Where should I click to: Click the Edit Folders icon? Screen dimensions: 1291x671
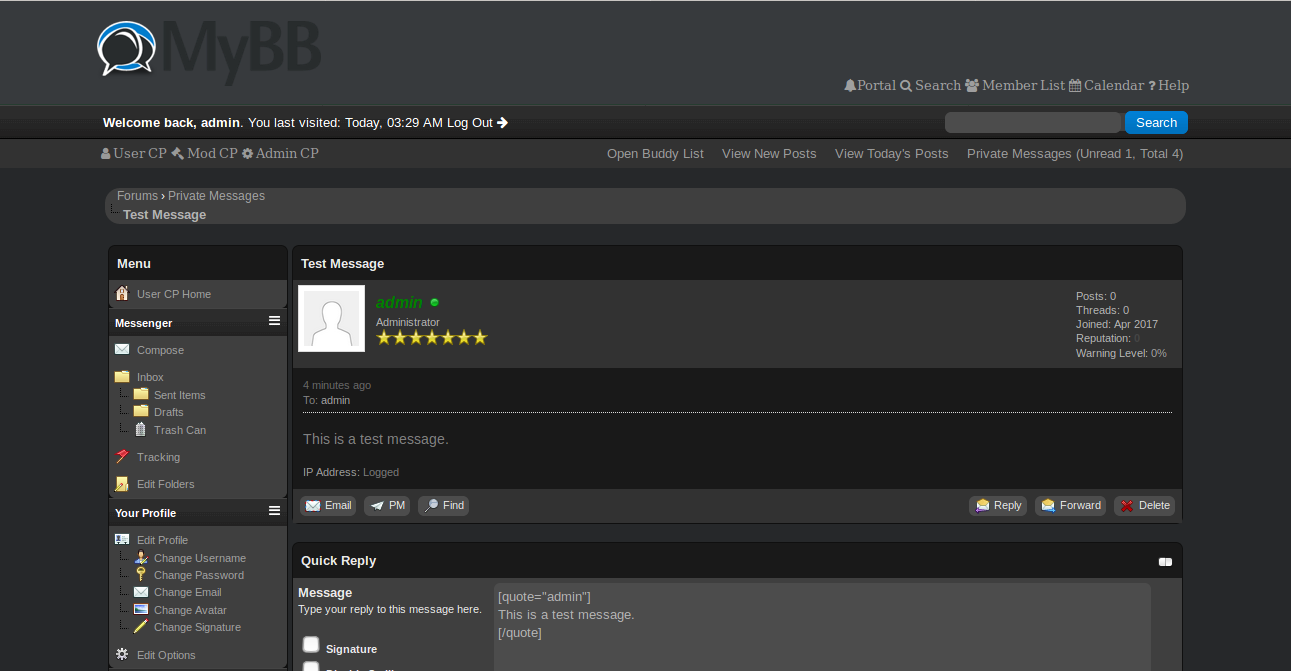click(122, 484)
